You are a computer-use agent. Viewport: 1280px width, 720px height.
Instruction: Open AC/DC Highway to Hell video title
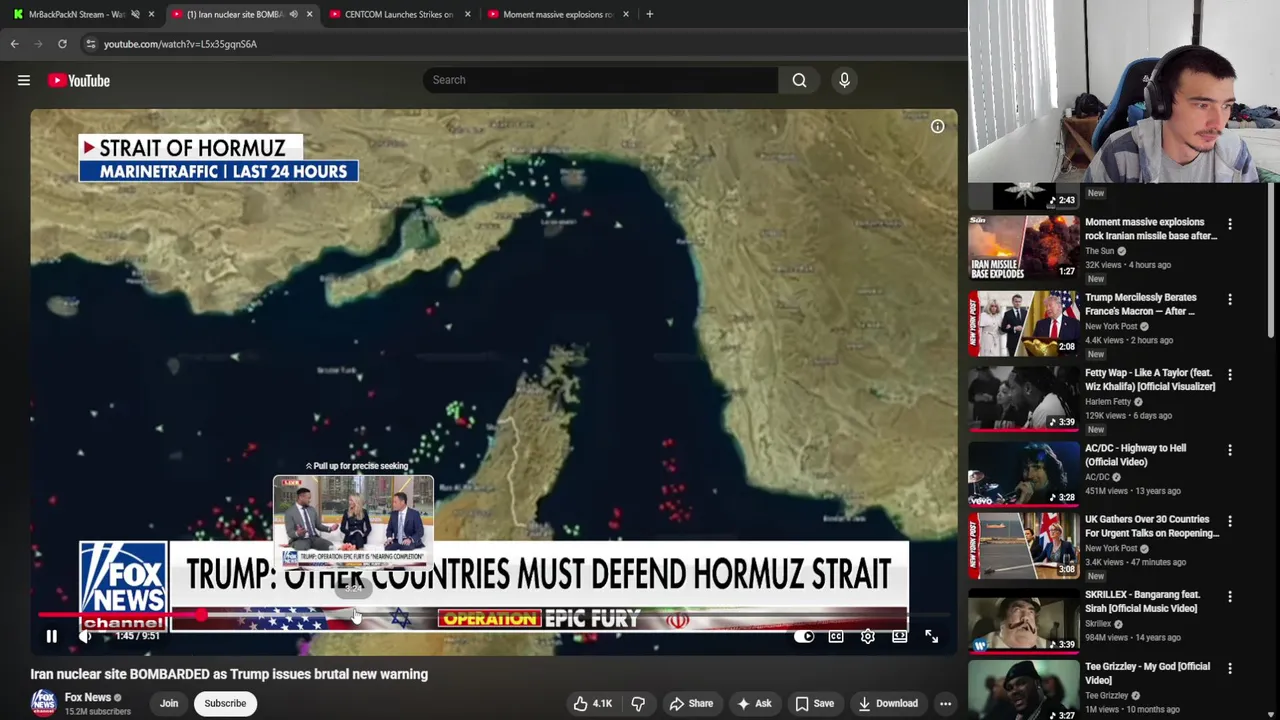[x=1136, y=455]
